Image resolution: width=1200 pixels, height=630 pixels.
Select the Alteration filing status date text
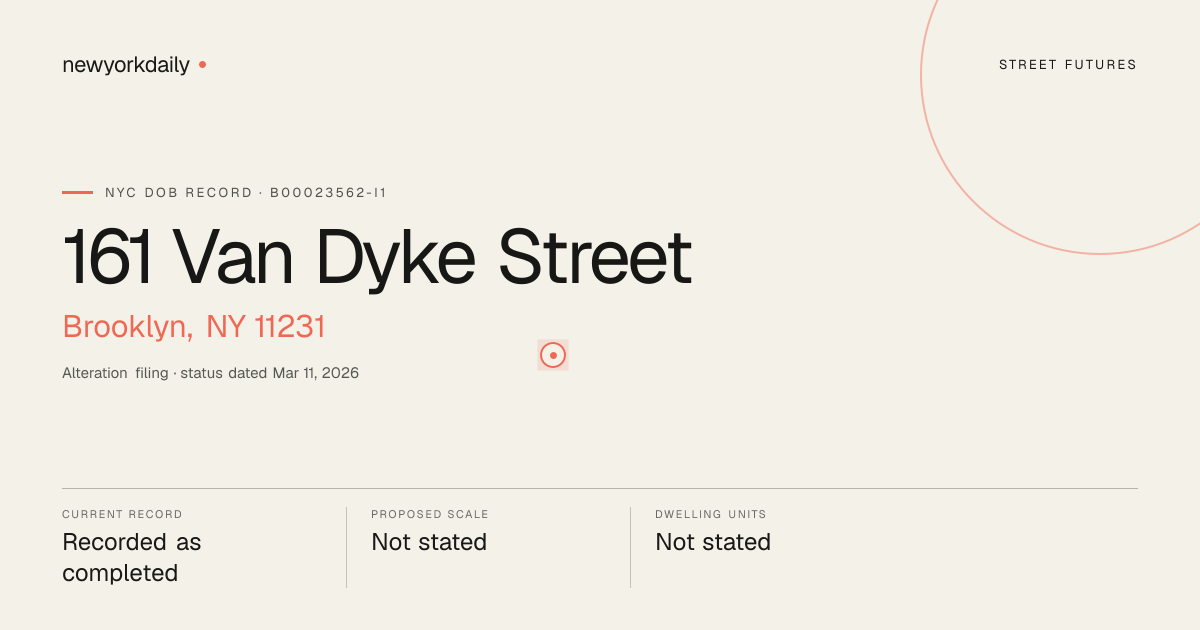click(210, 373)
